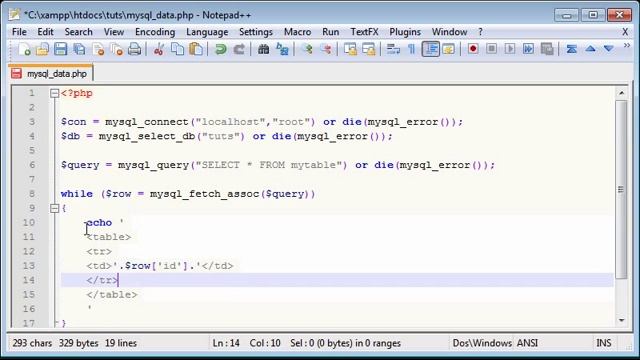This screenshot has height=360, width=640.
Task: Close all documents icon
Action: click(116, 49)
